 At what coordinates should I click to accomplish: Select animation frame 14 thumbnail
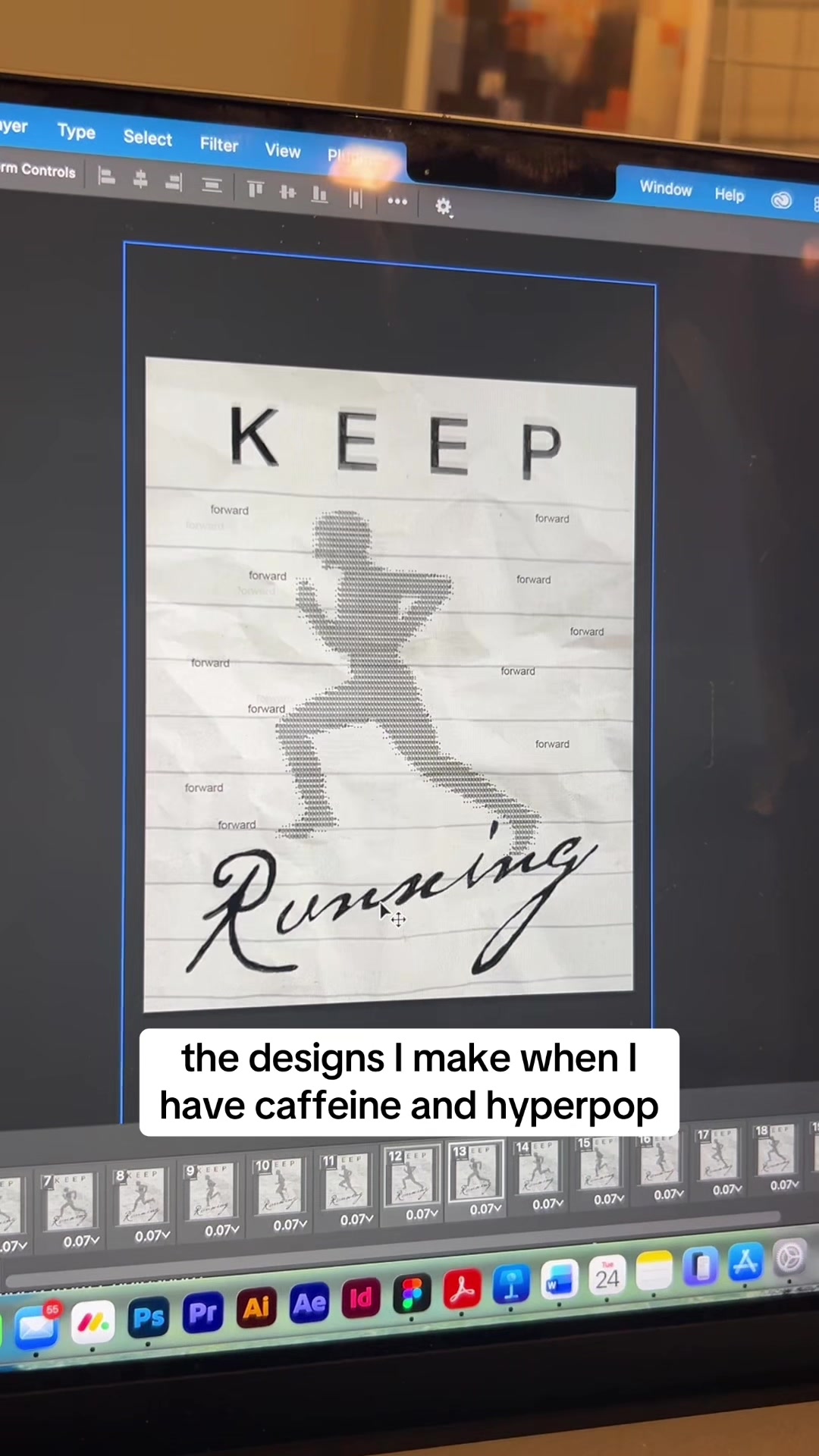coord(538,1165)
